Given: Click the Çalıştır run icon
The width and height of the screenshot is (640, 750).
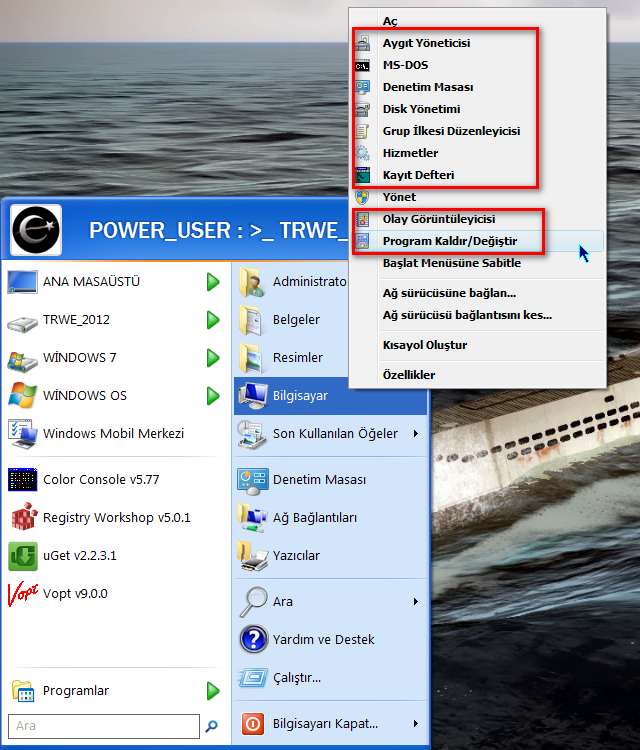Looking at the screenshot, I should pos(253,677).
